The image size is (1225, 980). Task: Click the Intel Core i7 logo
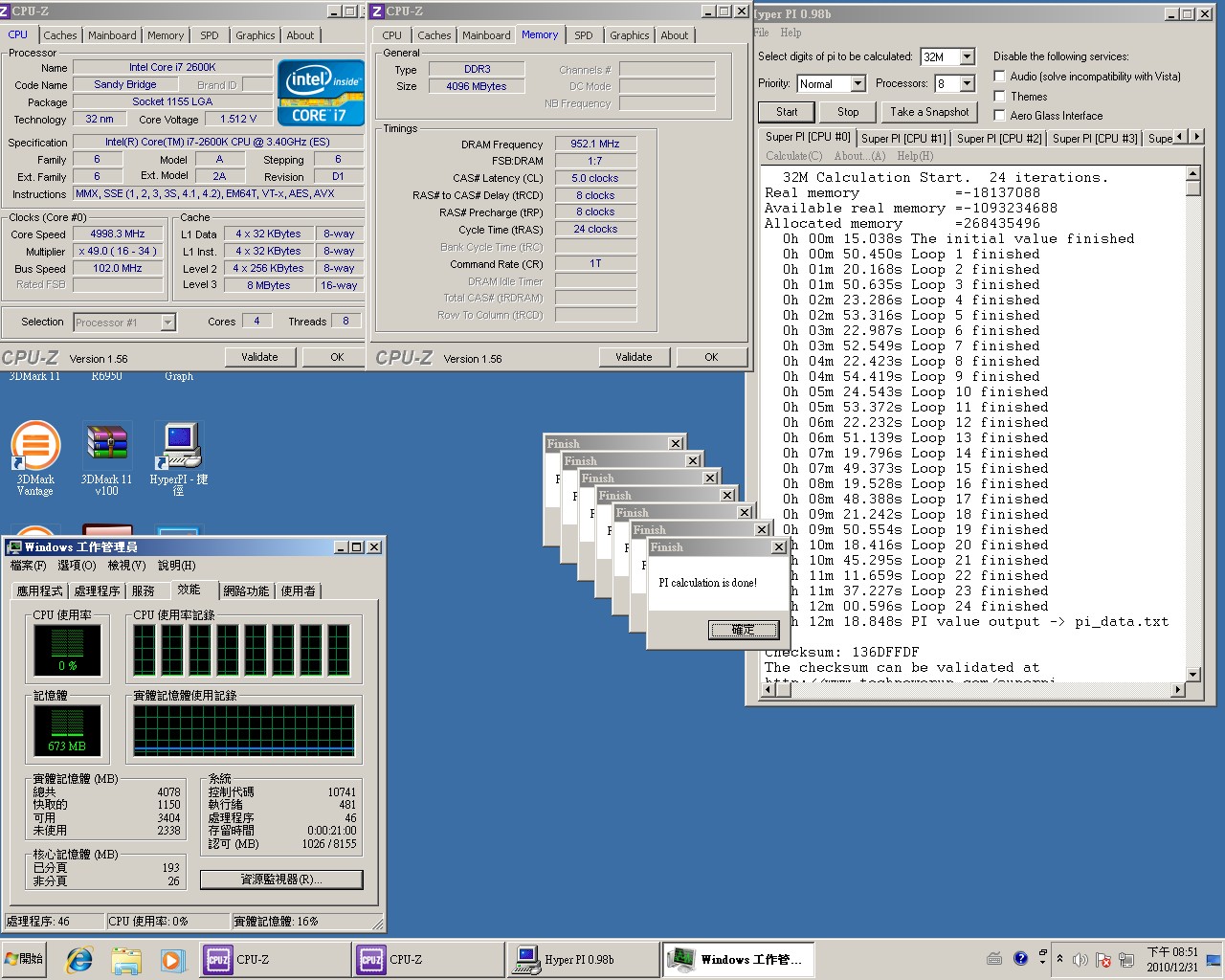[321, 92]
